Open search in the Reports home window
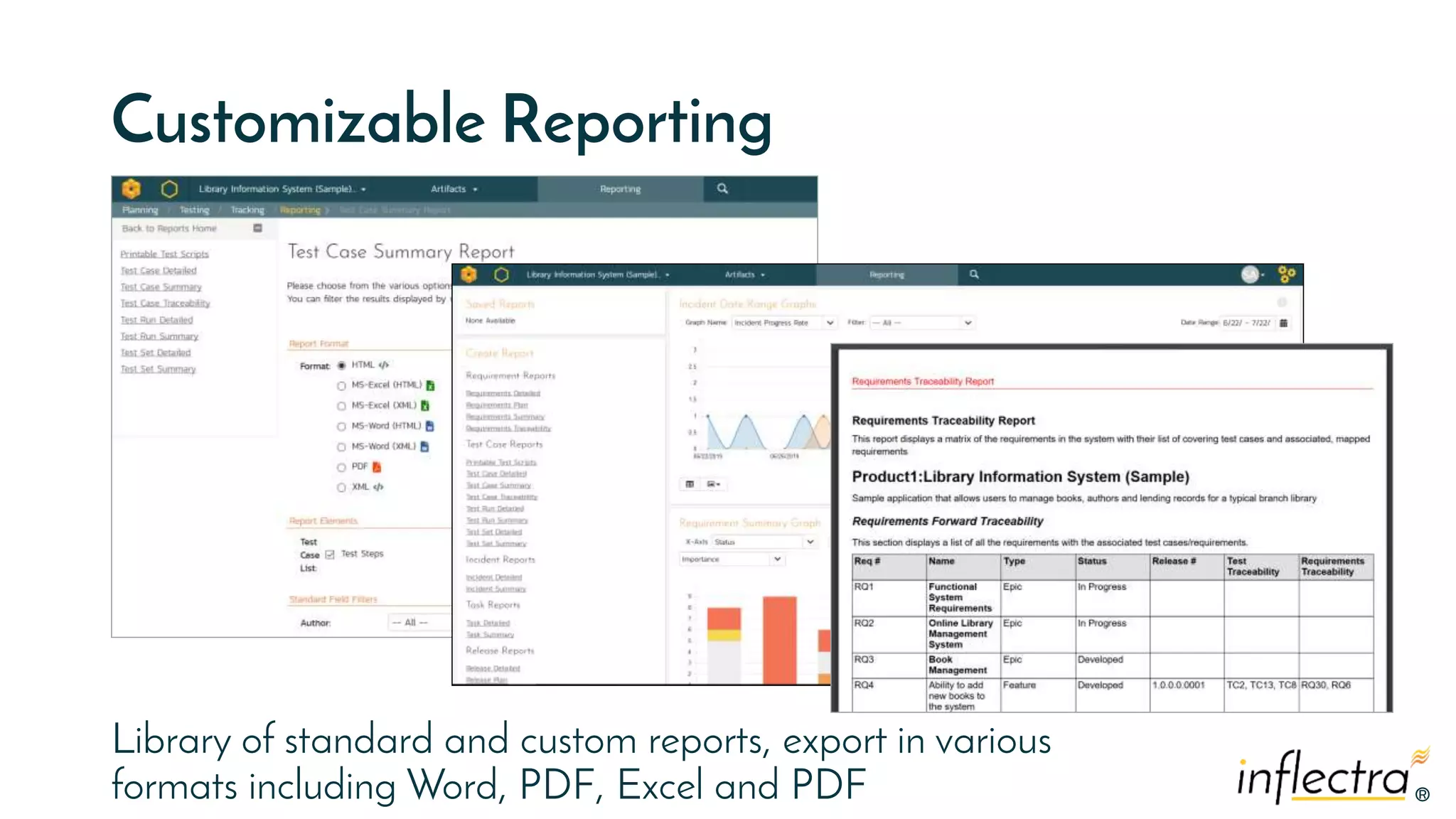Image resolution: width=1456 pixels, height=819 pixels. click(x=974, y=274)
